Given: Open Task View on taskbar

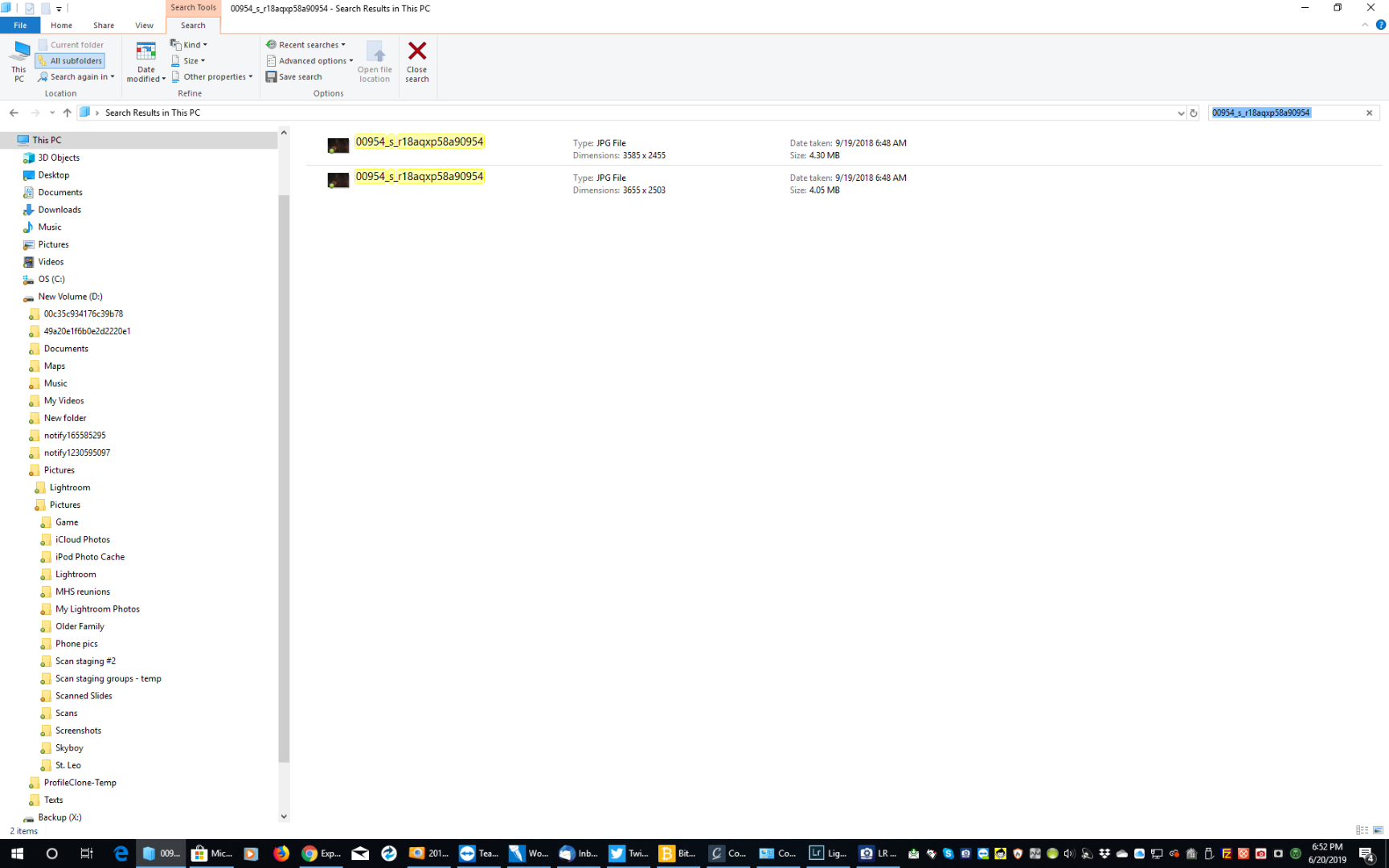Looking at the screenshot, I should (86, 854).
